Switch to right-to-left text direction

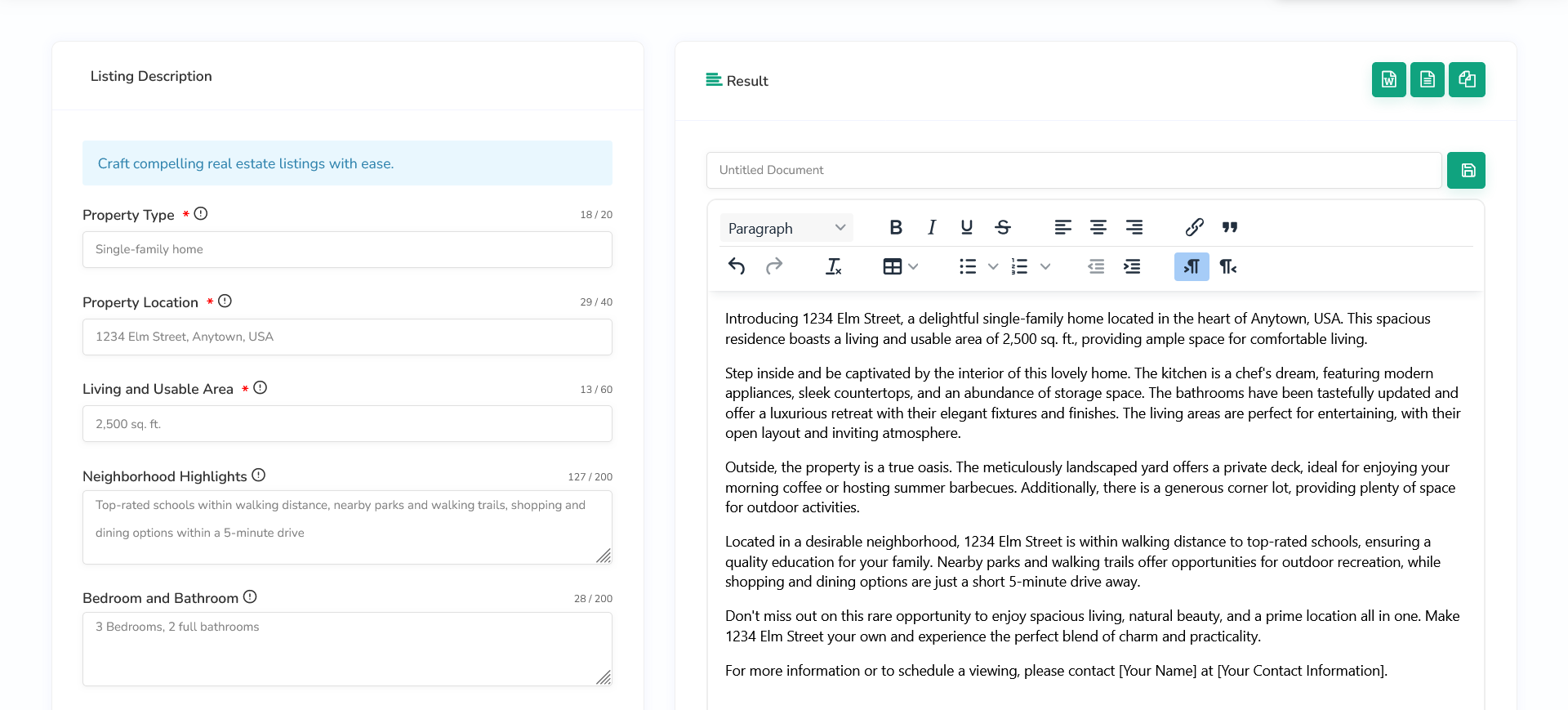click(1227, 267)
